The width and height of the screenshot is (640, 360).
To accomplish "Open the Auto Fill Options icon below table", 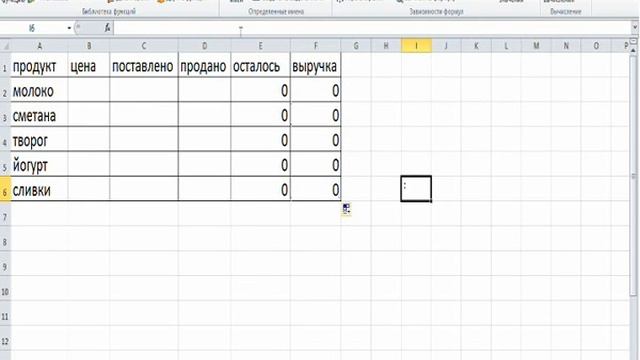I will point(346,209).
